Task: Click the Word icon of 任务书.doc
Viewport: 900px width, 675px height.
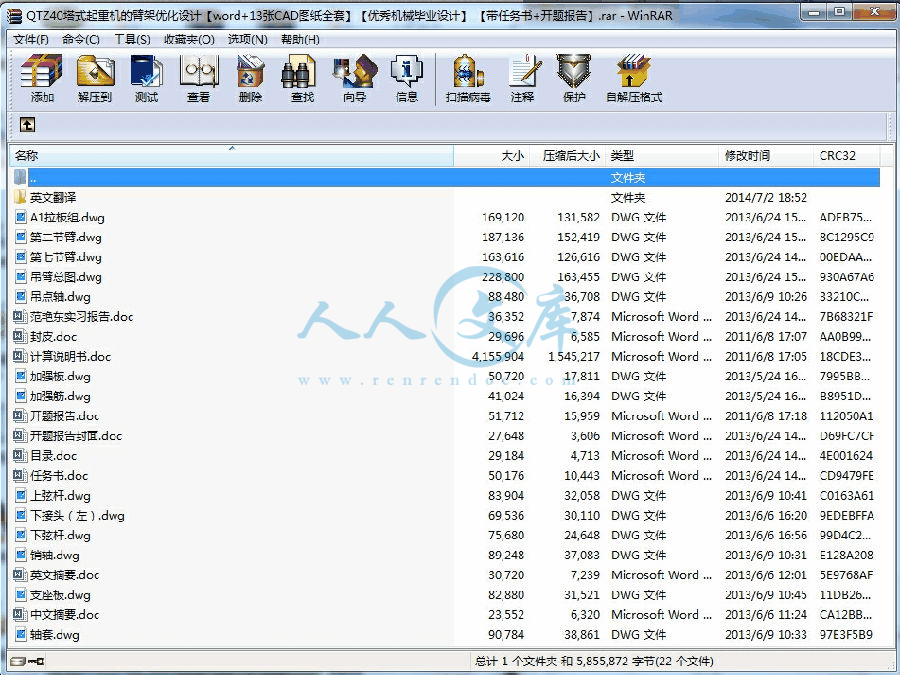Action: tap(20, 475)
